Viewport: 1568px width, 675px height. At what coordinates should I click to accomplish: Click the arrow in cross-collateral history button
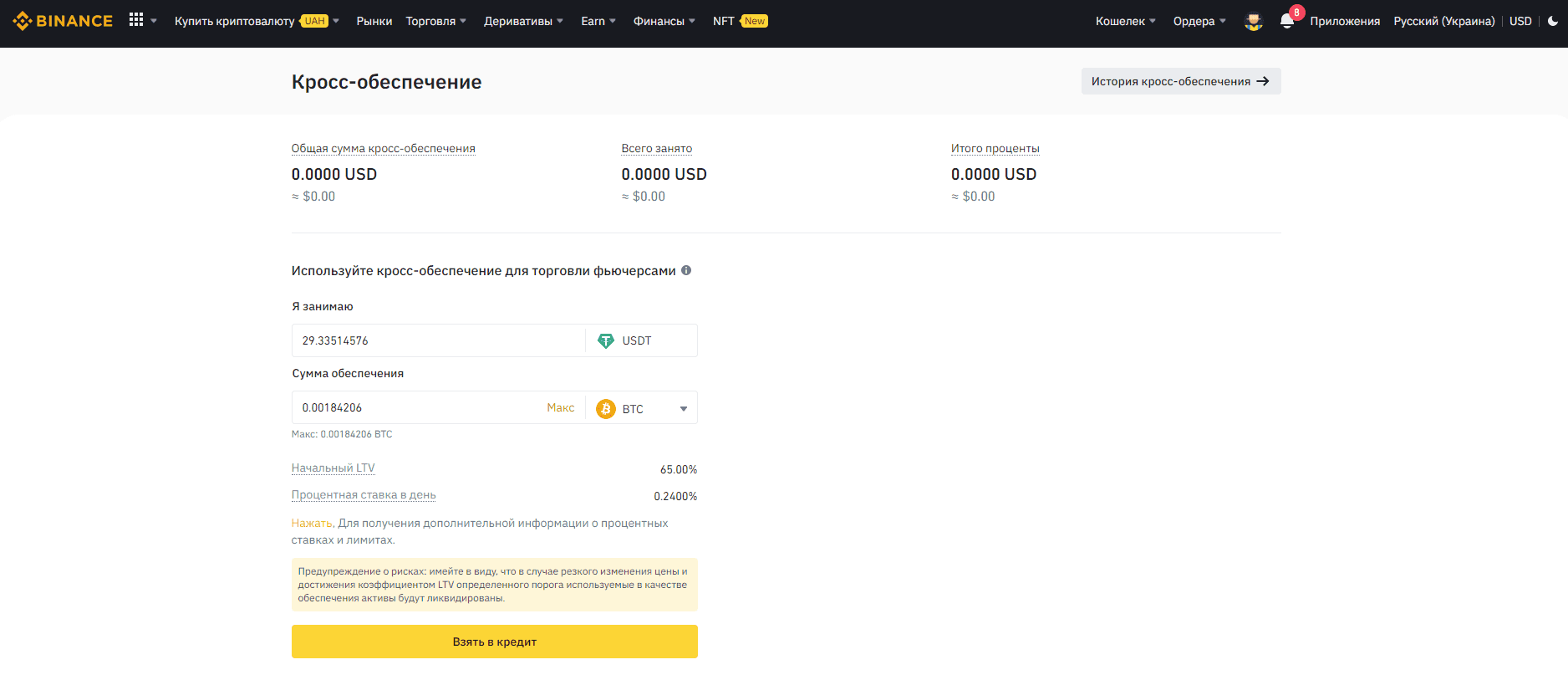click(x=1263, y=81)
